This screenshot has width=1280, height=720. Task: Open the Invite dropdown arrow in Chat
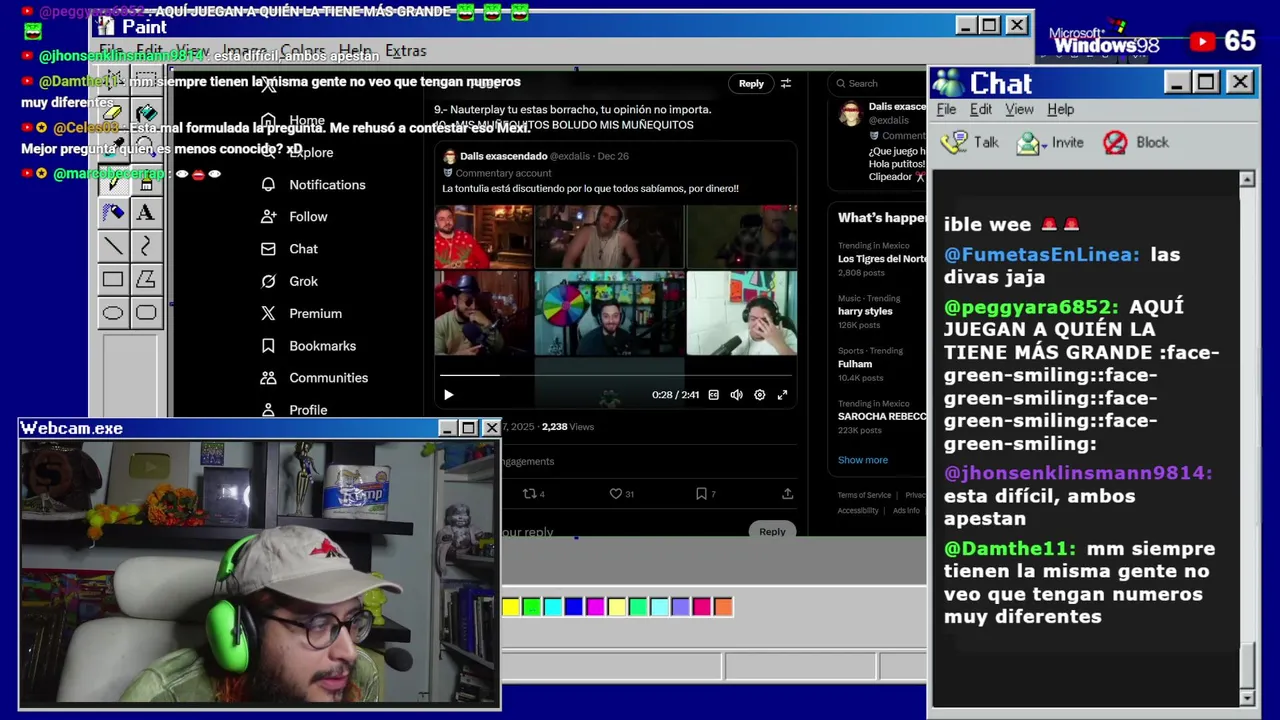[1044, 145]
